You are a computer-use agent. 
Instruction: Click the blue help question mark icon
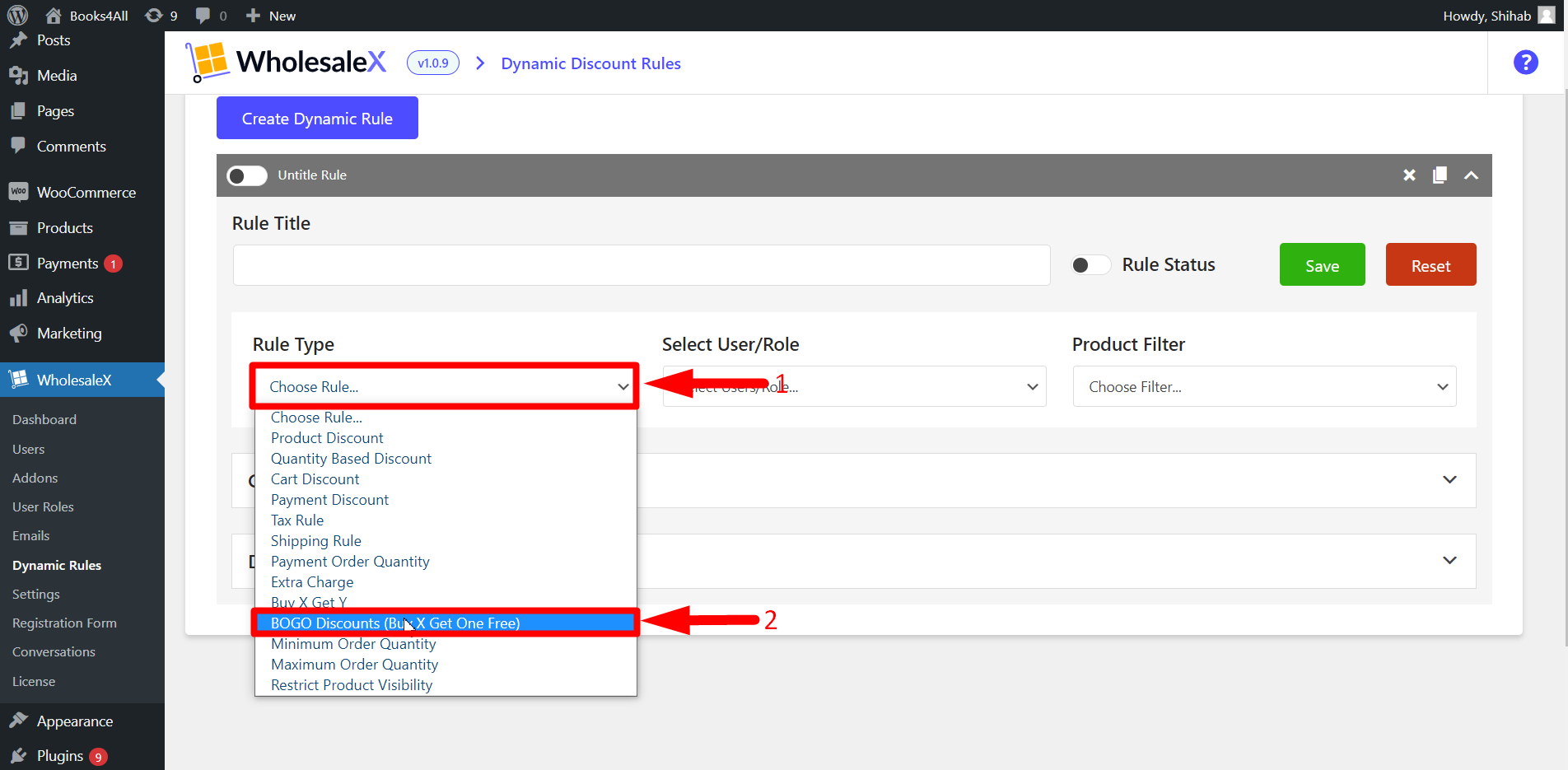[1525, 63]
